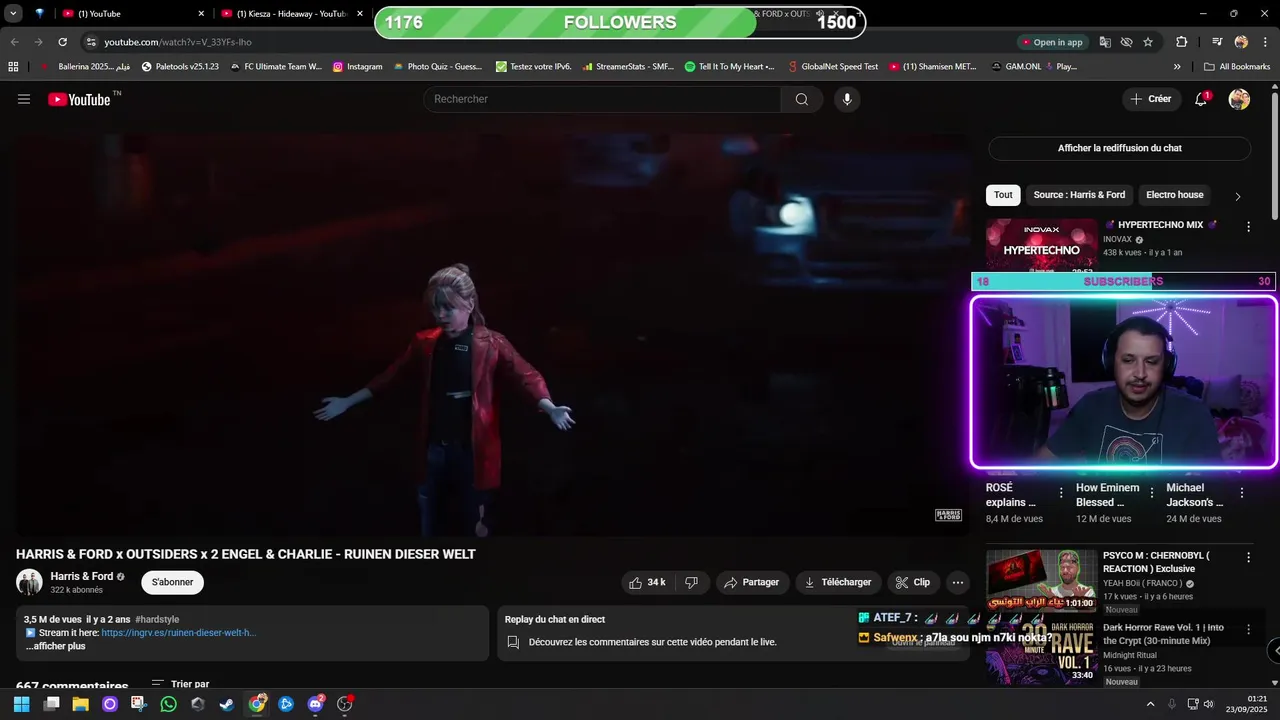
Task: Open YouTube notifications bell
Action: [x=1201, y=99]
